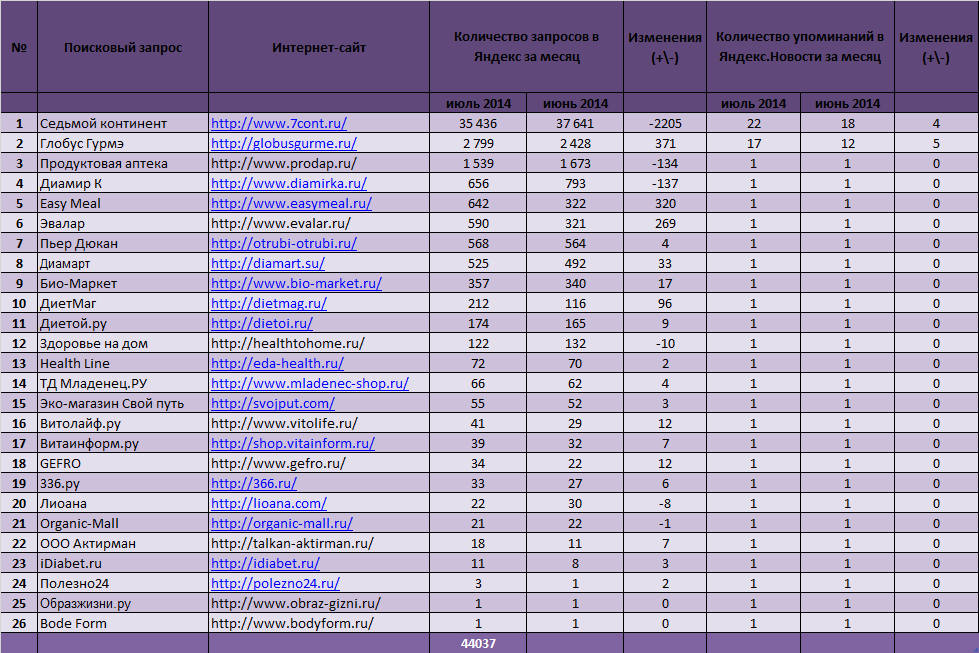This screenshot has height=653, width=979.
Task: Open the http://lioana.com/ link
Action: point(268,503)
